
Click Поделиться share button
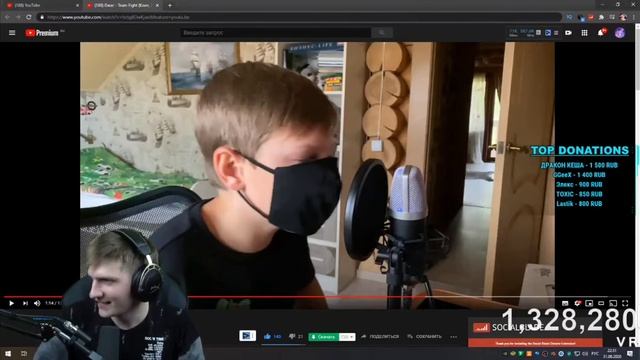point(380,337)
